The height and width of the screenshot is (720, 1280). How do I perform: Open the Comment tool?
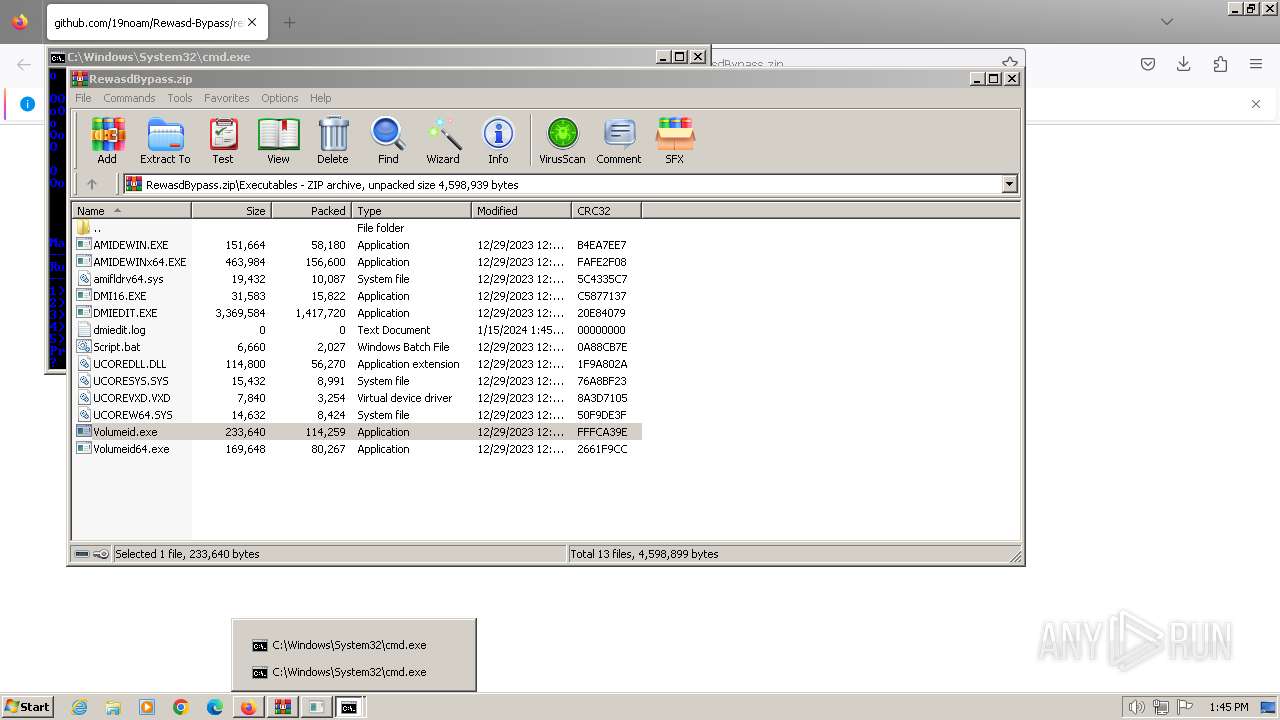pyautogui.click(x=619, y=140)
